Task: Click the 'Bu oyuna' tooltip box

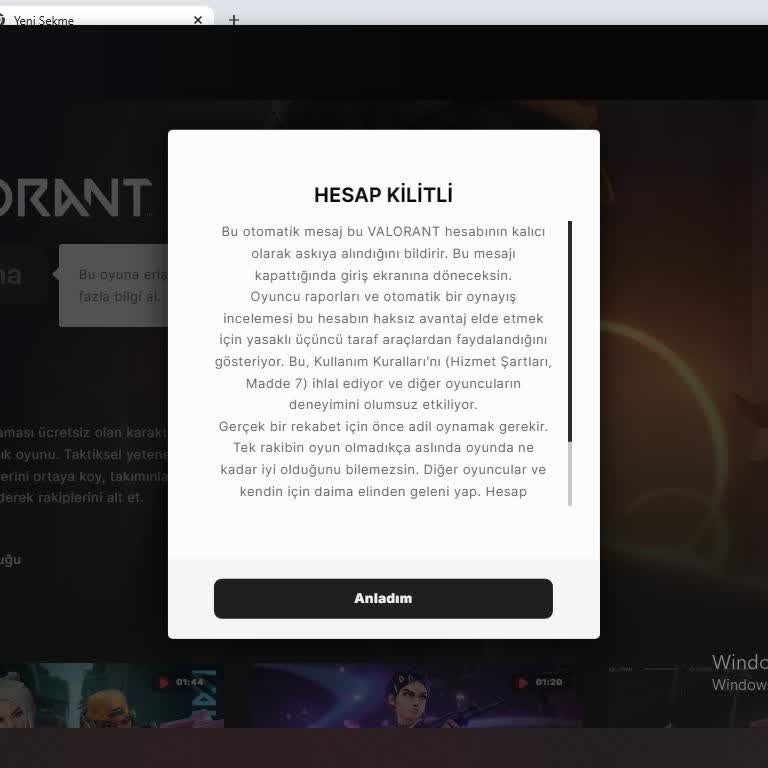Action: (114, 285)
